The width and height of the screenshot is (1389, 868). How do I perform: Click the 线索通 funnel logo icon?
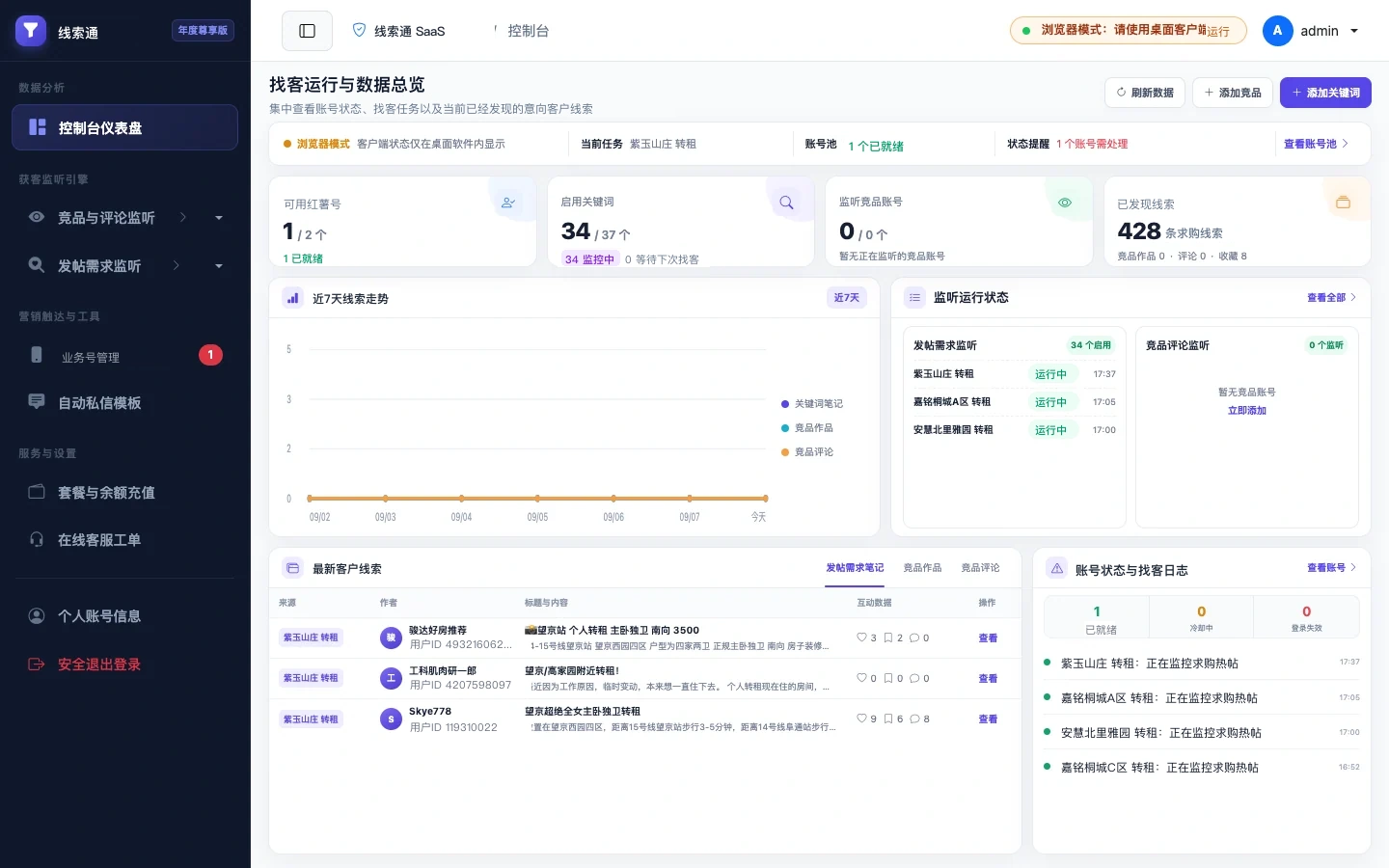[x=31, y=31]
